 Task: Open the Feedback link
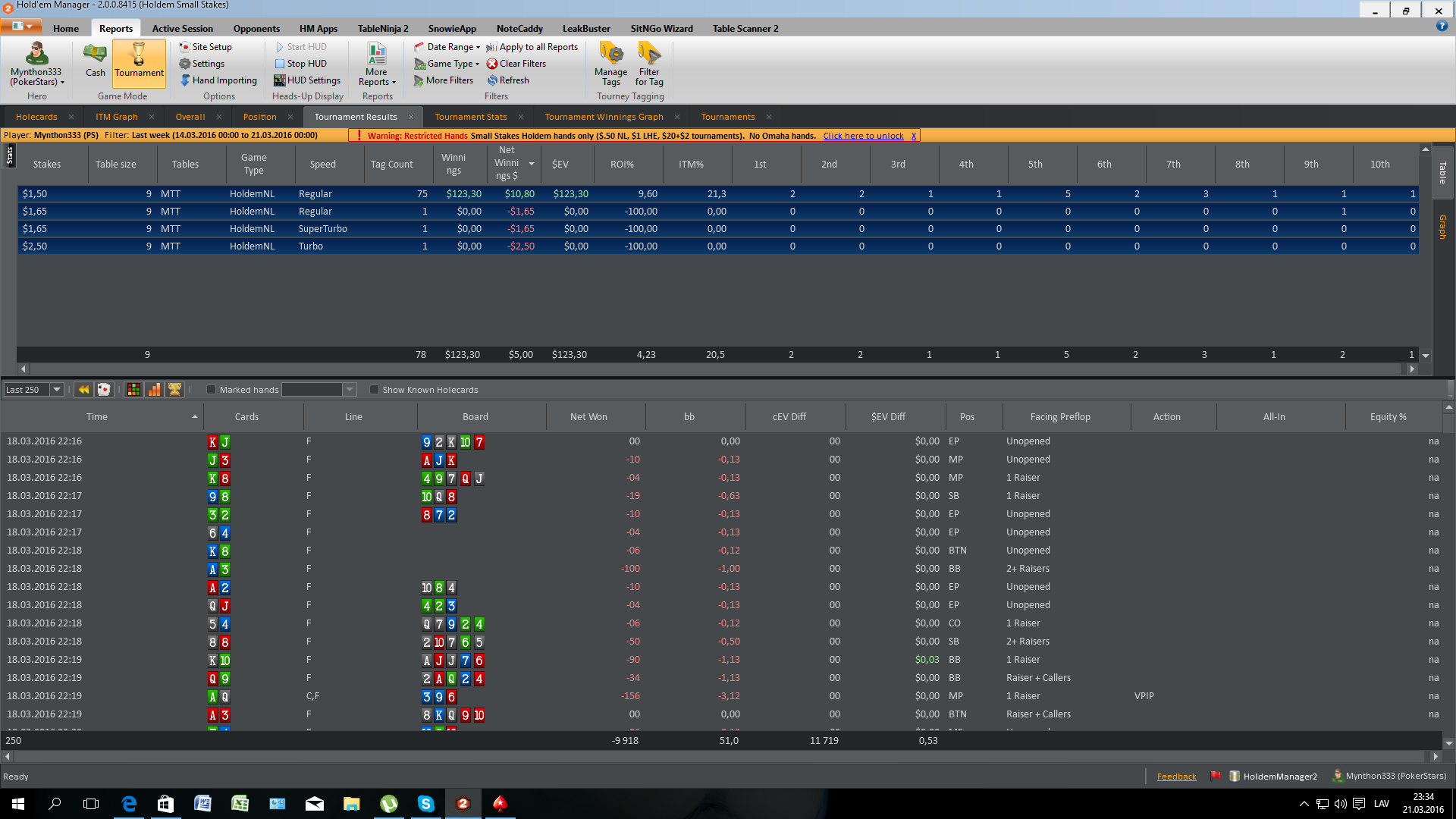click(x=1176, y=777)
